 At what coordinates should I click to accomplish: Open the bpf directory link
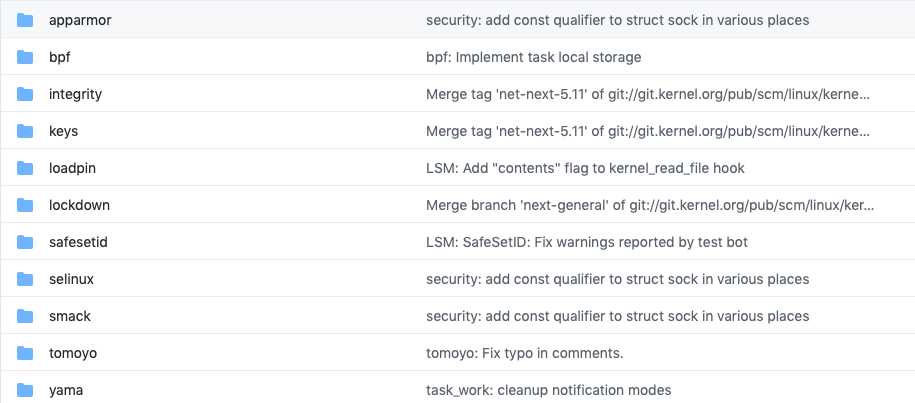tap(59, 57)
